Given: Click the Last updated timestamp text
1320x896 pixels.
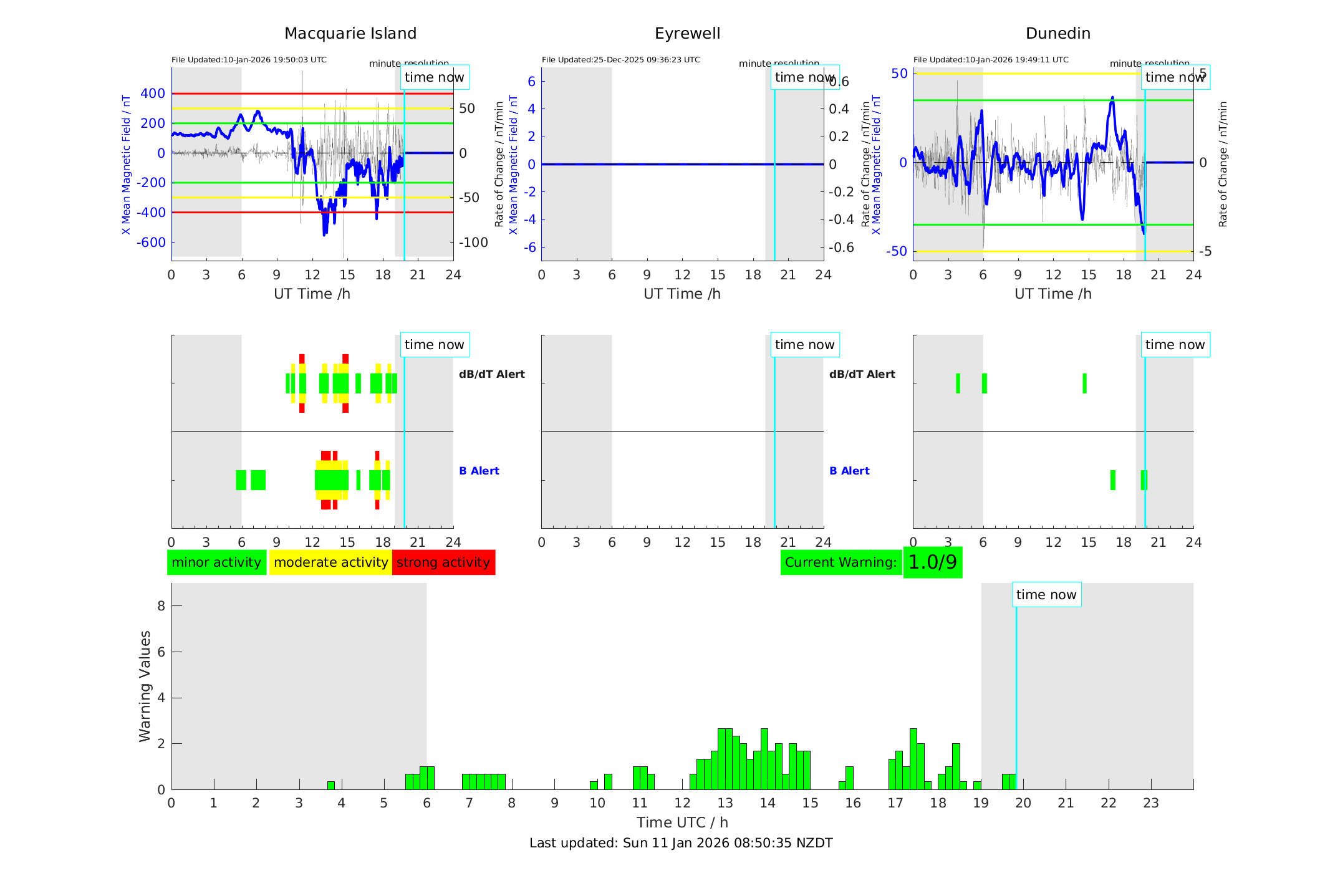Looking at the screenshot, I should 680,843.
